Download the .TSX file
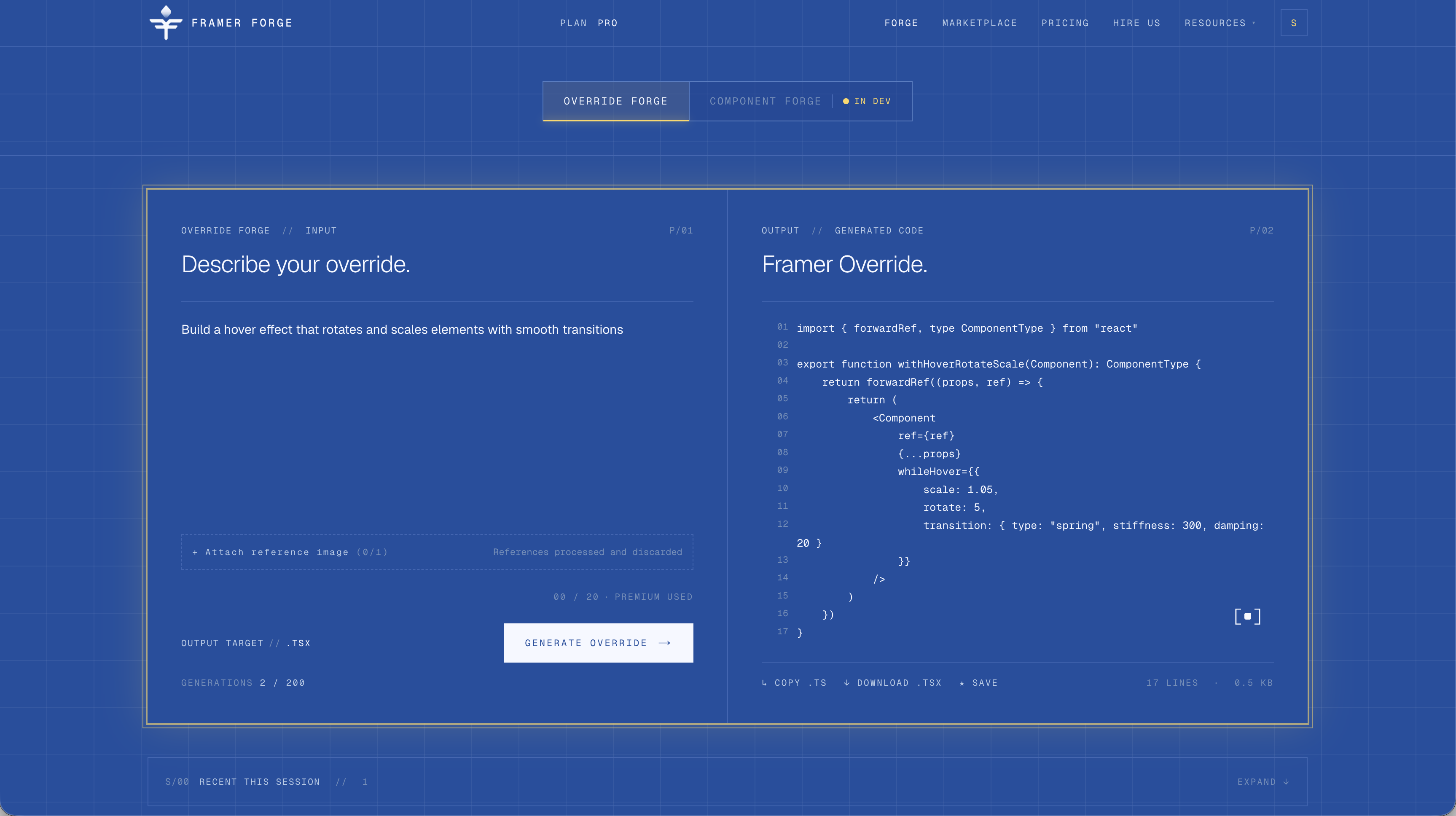The height and width of the screenshot is (816, 1456). (x=892, y=683)
